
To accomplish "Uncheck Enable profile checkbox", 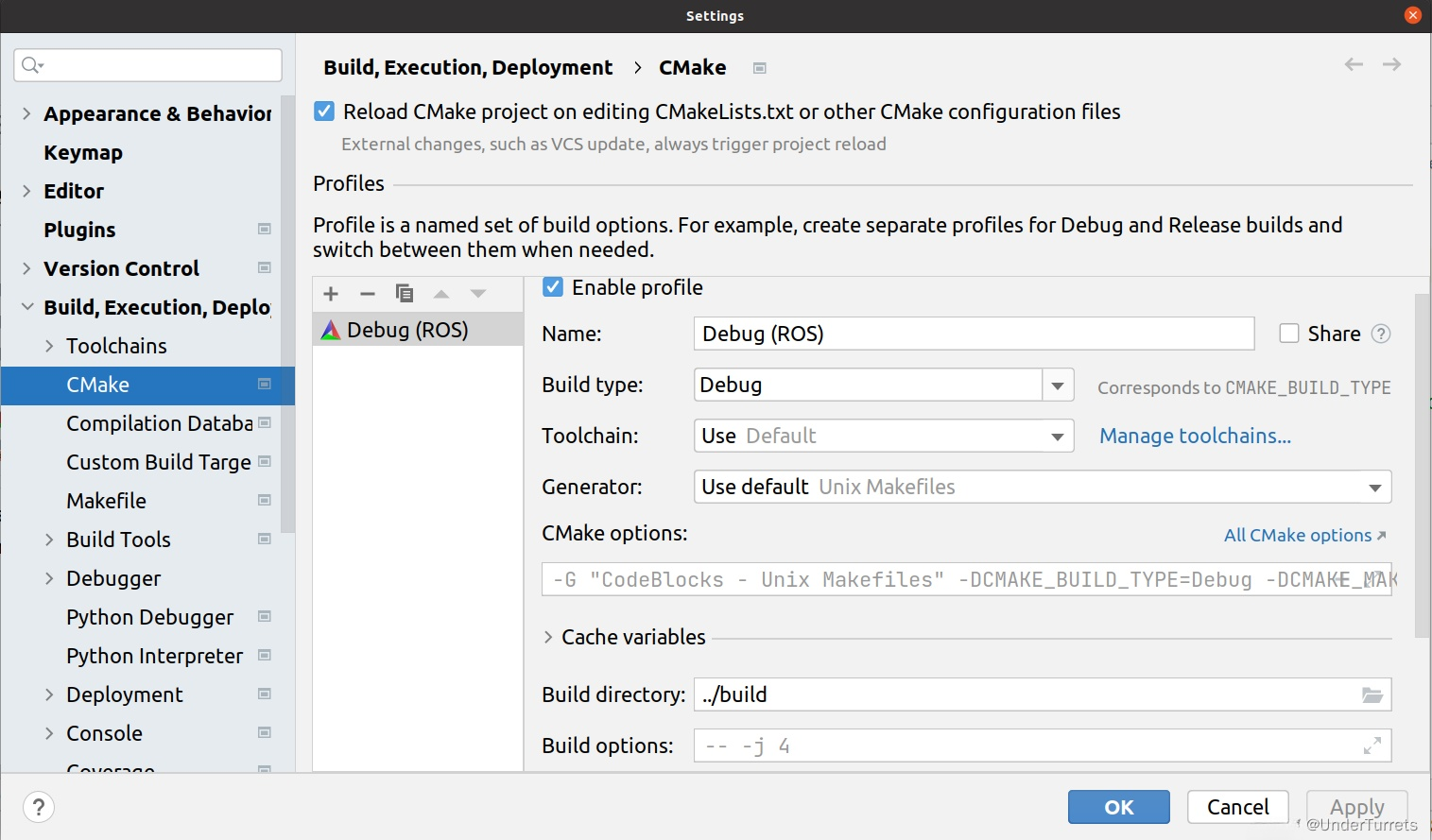I will pos(553,287).
